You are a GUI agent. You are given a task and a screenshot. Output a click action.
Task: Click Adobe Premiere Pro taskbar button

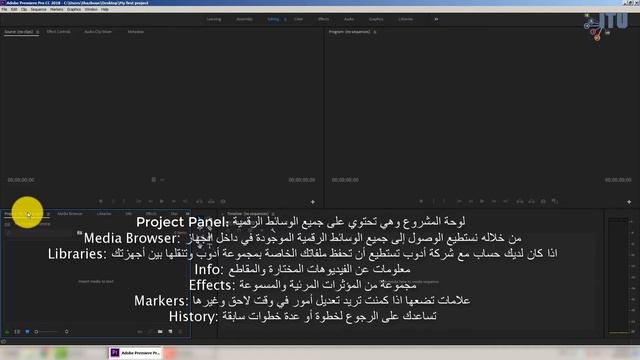coord(135,353)
